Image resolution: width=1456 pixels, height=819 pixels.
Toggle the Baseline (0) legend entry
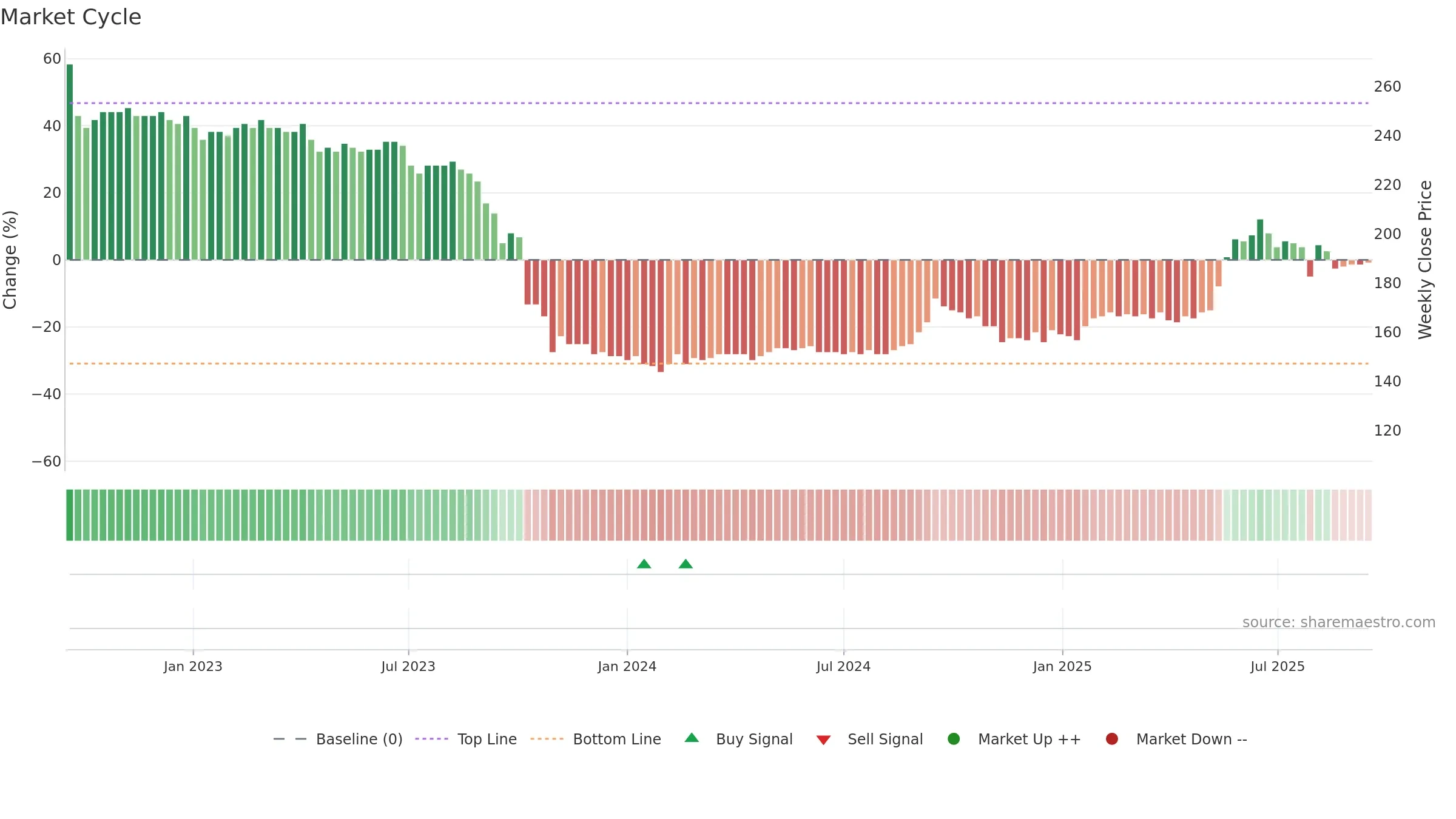[338, 739]
